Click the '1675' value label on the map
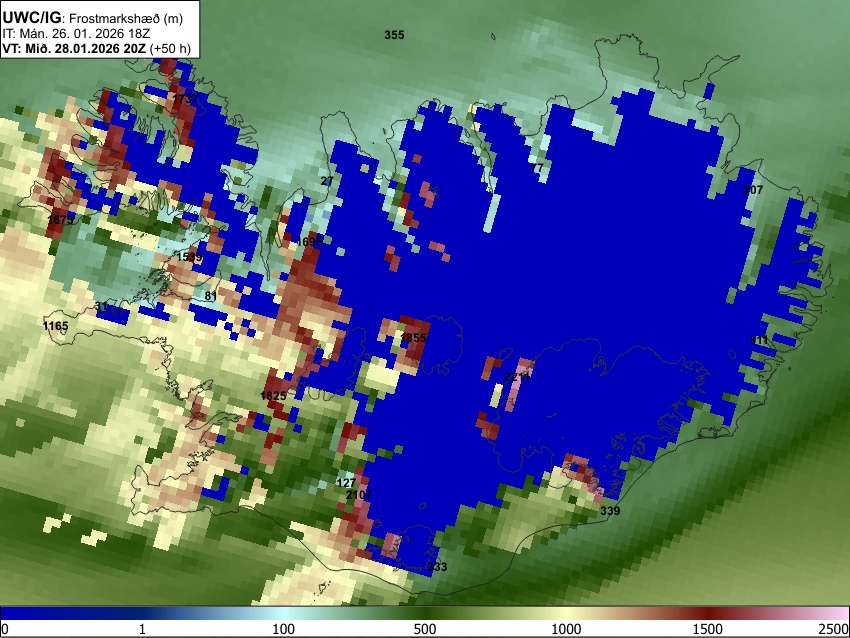 point(60,220)
